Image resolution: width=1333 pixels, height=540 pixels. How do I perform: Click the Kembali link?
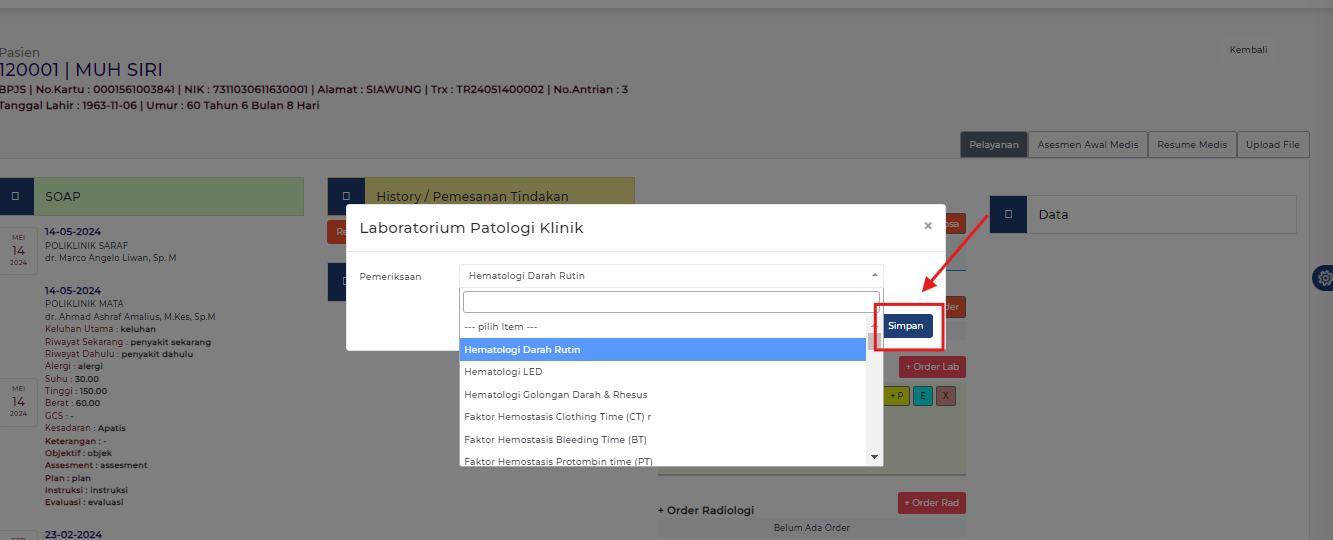1248,50
